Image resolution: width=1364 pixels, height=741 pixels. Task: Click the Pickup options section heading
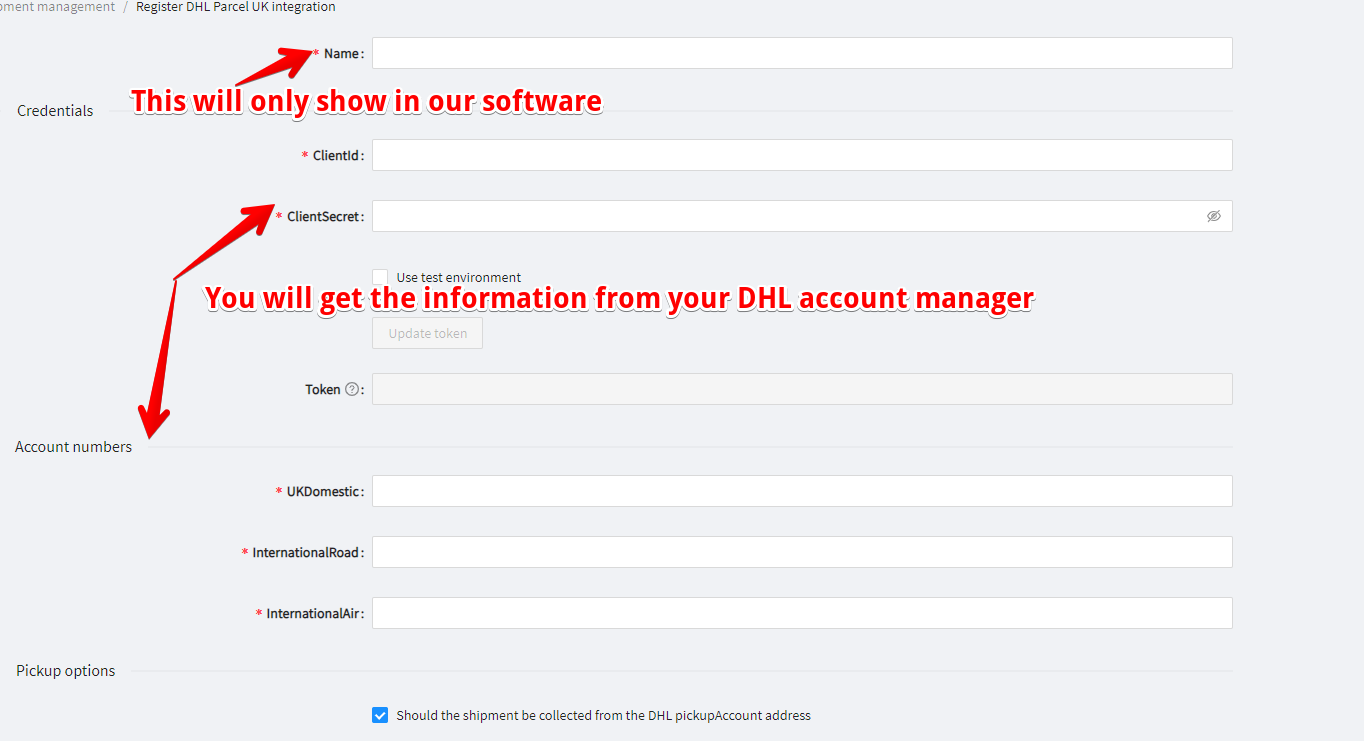(x=66, y=671)
